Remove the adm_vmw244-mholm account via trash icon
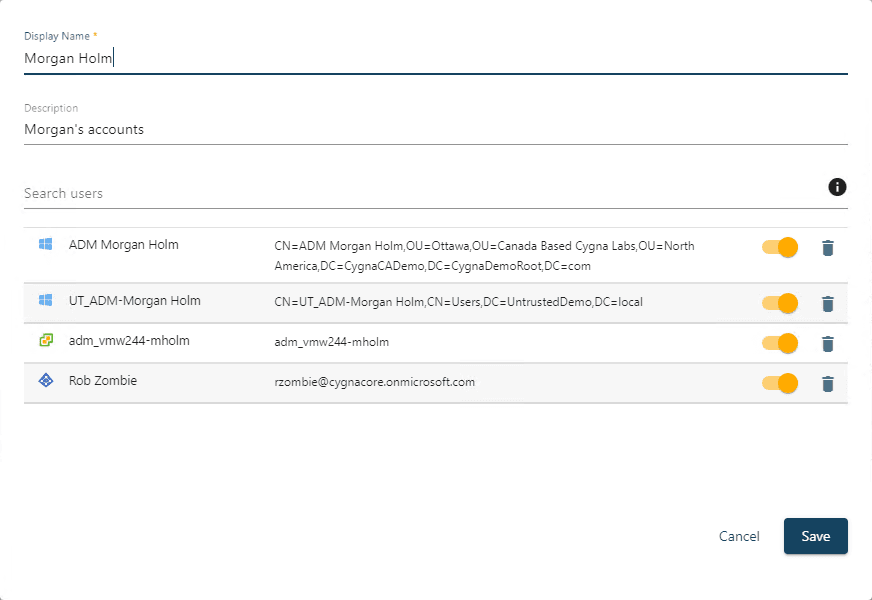872x600 pixels. click(827, 344)
